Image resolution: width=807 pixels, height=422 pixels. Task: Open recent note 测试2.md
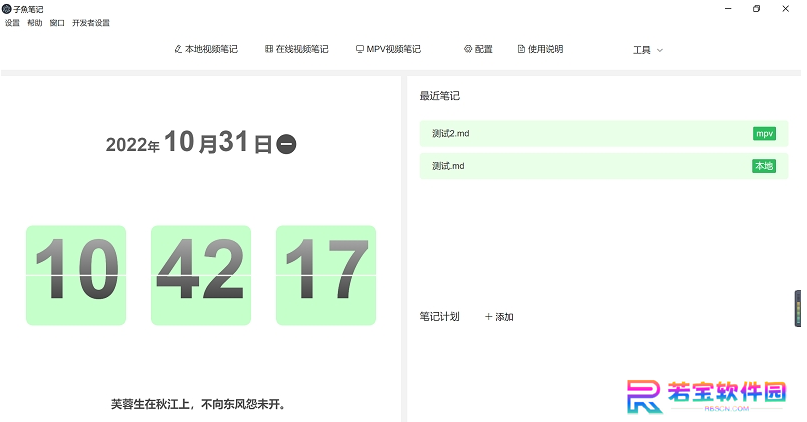point(604,134)
